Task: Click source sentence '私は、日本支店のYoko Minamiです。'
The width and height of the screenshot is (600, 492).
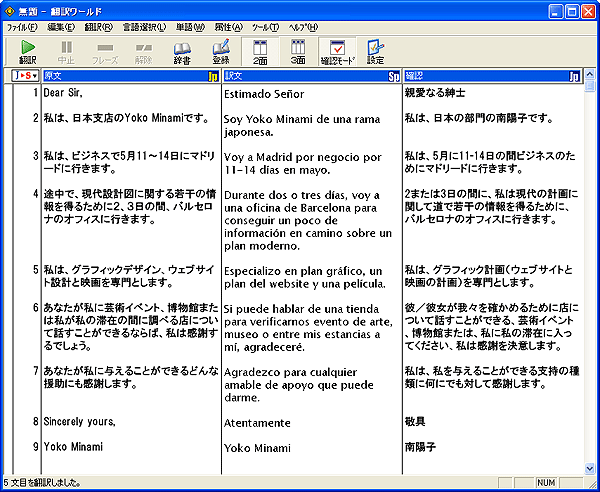Action: coord(126,118)
